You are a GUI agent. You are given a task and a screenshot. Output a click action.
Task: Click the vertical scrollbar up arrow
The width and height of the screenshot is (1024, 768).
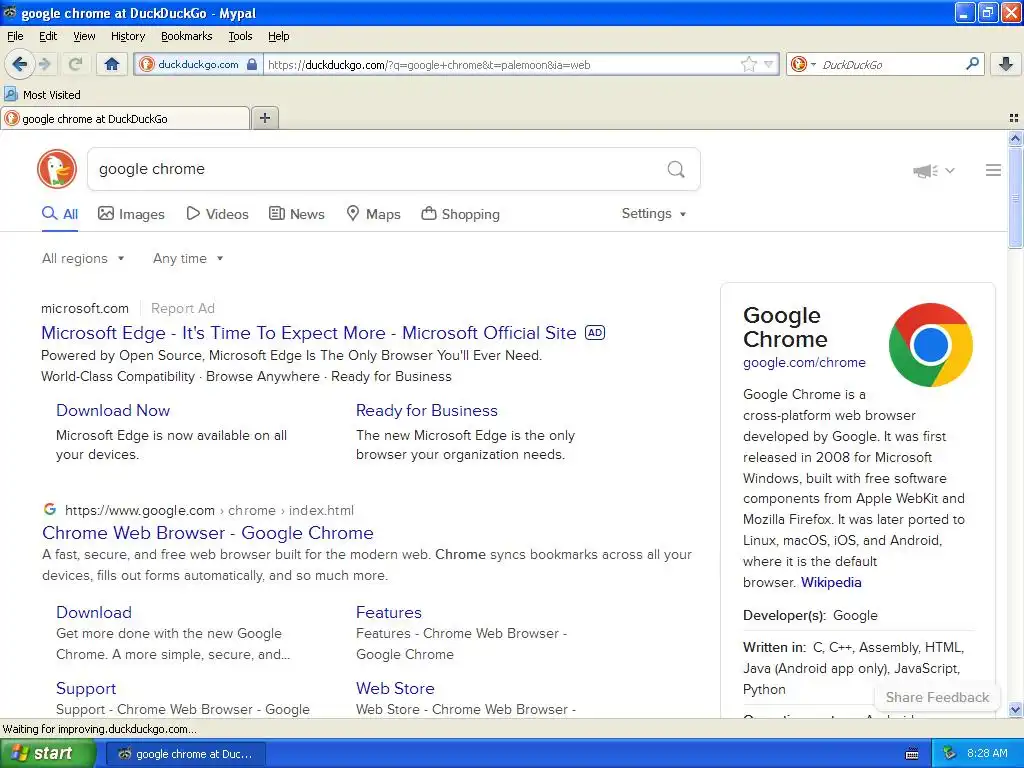click(1015, 138)
